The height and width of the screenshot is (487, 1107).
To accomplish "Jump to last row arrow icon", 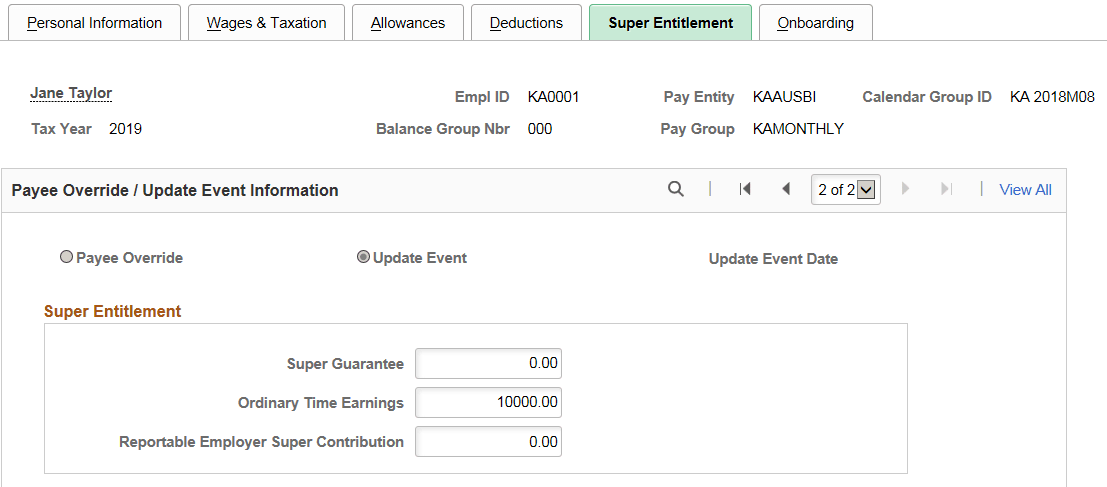I will [947, 189].
